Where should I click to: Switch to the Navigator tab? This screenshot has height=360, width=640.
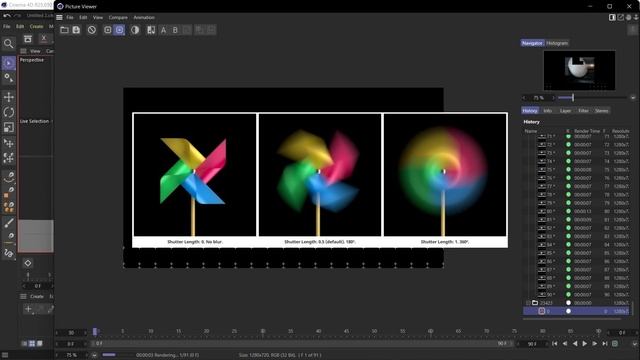coord(532,43)
